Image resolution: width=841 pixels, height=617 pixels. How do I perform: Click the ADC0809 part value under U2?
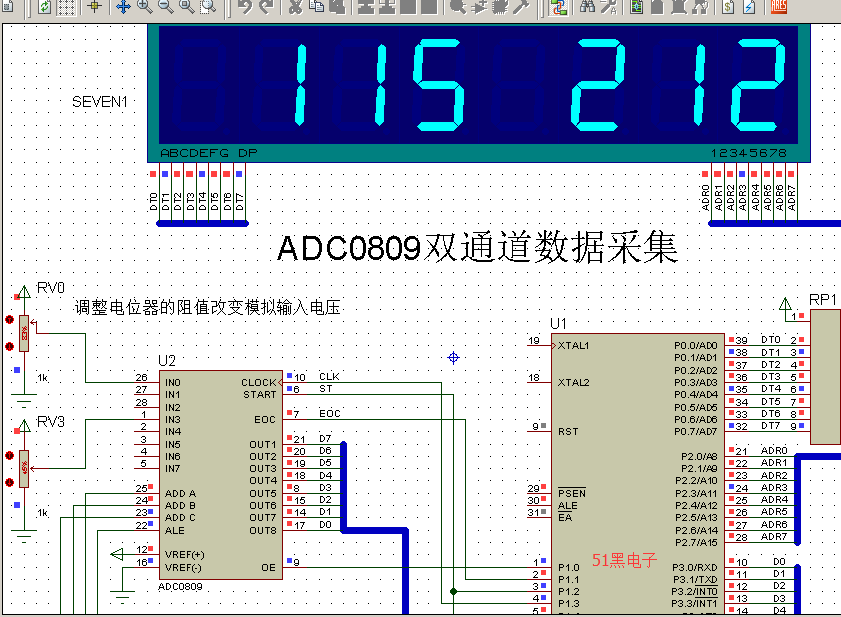(x=180, y=587)
